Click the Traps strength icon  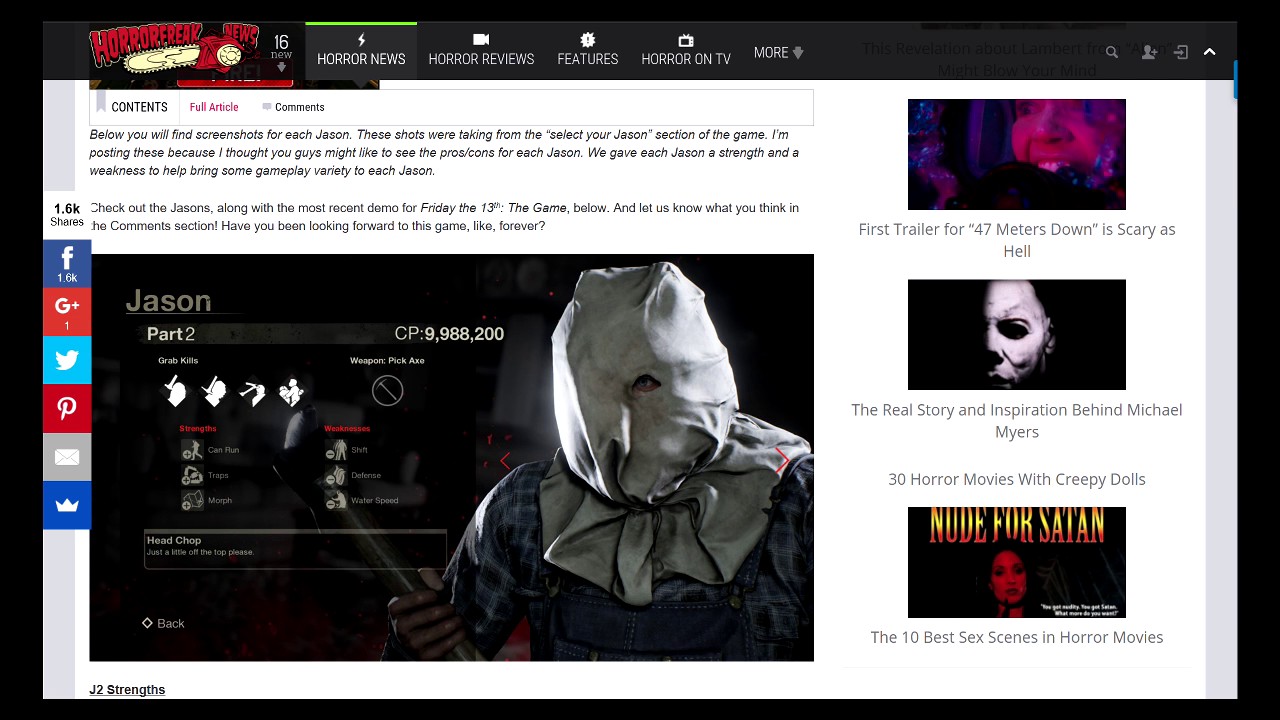(192, 475)
